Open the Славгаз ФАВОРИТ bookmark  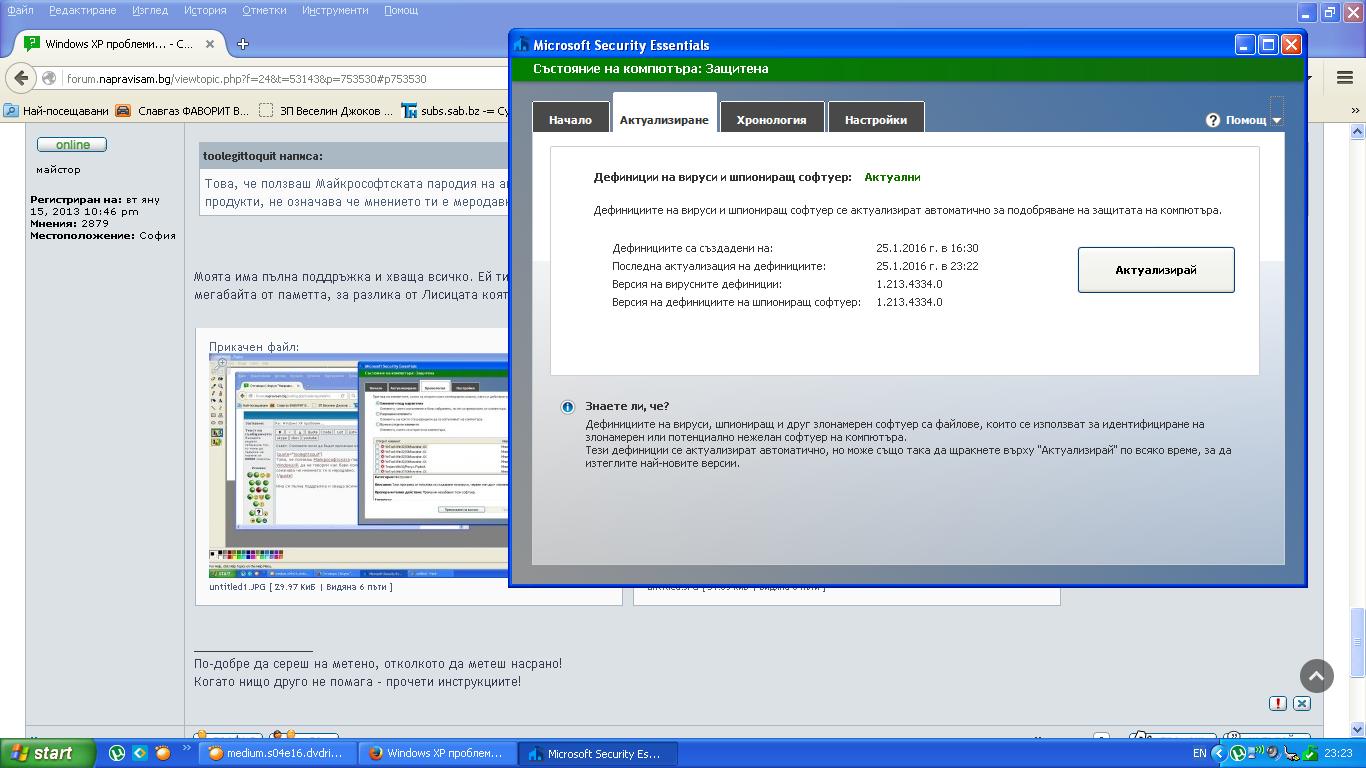pos(183,111)
